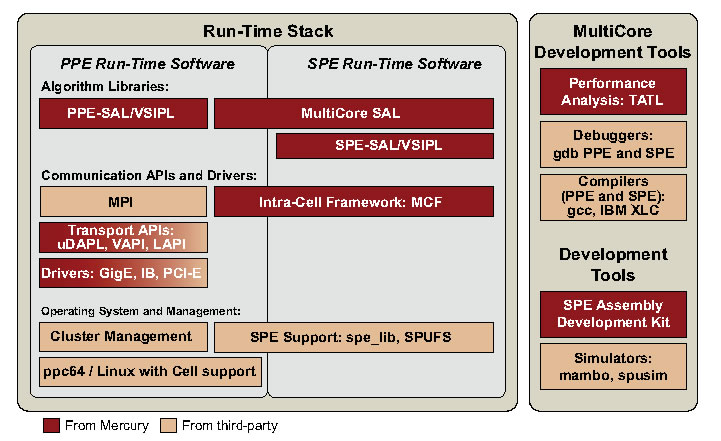The width and height of the screenshot is (721, 441).
Task: Click the Development Tools subheading above SPE Assembly Kit
Action: (613, 264)
